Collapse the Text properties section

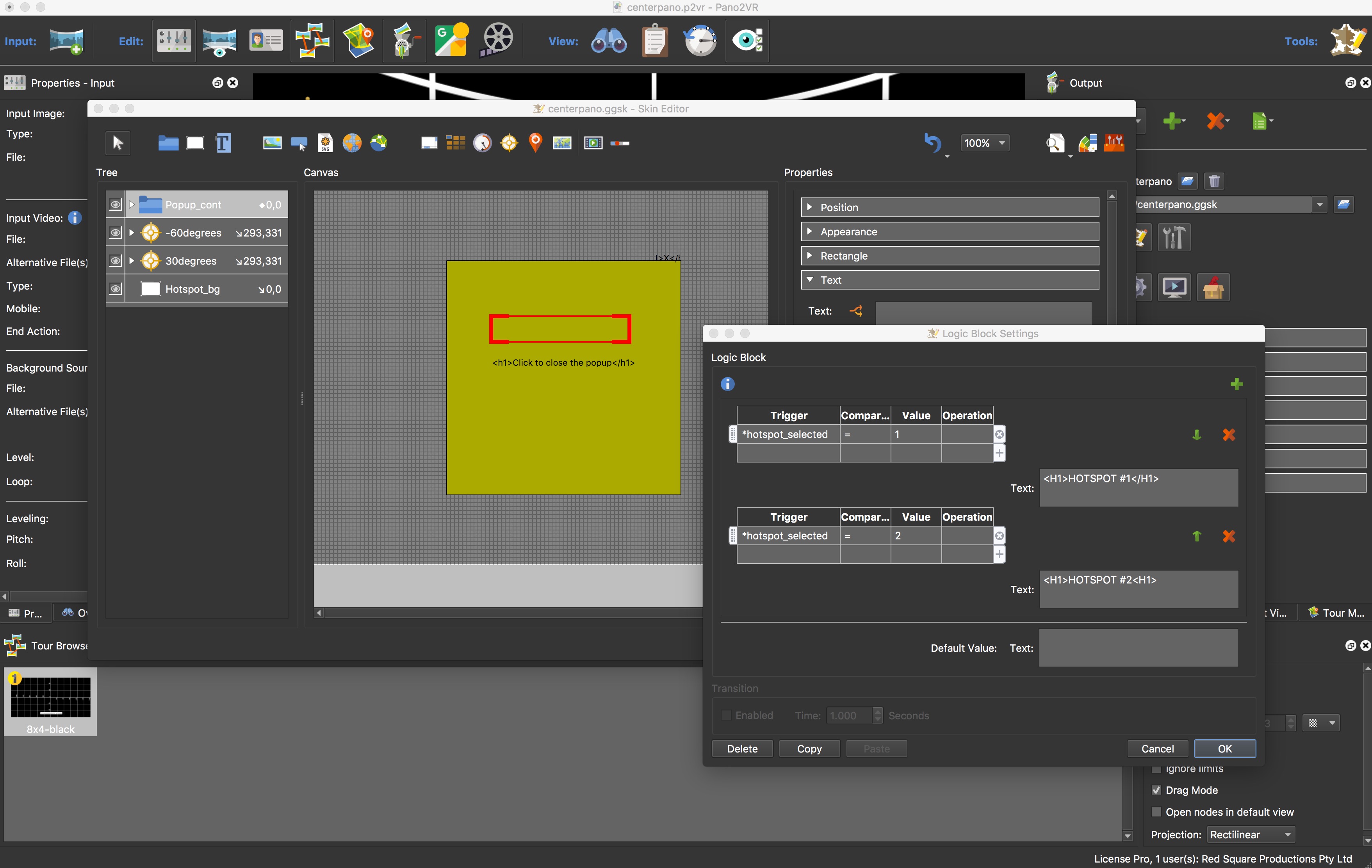[x=950, y=280]
